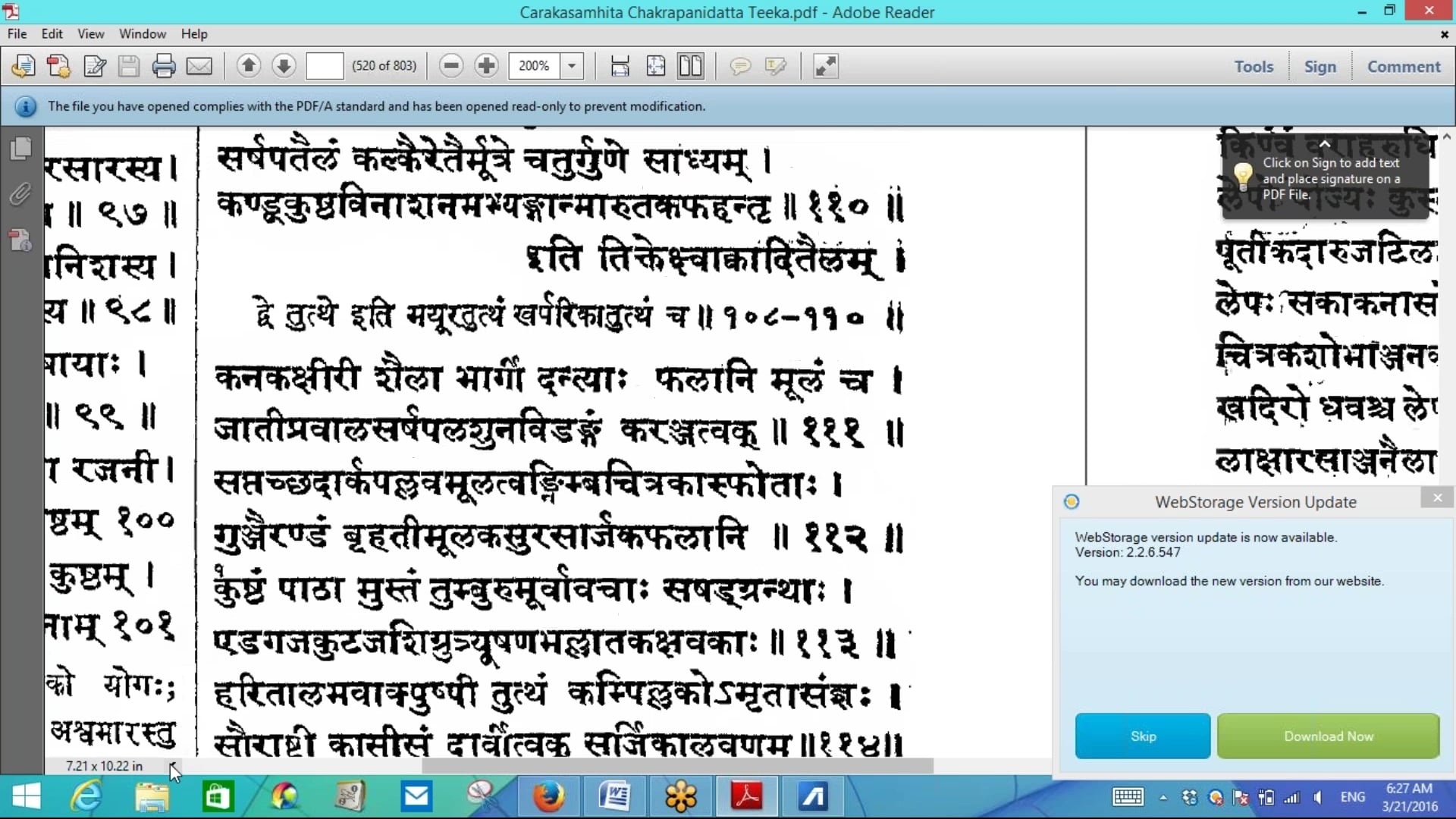This screenshot has height=819, width=1456.
Task: Click the page number input field
Action: 325,66
